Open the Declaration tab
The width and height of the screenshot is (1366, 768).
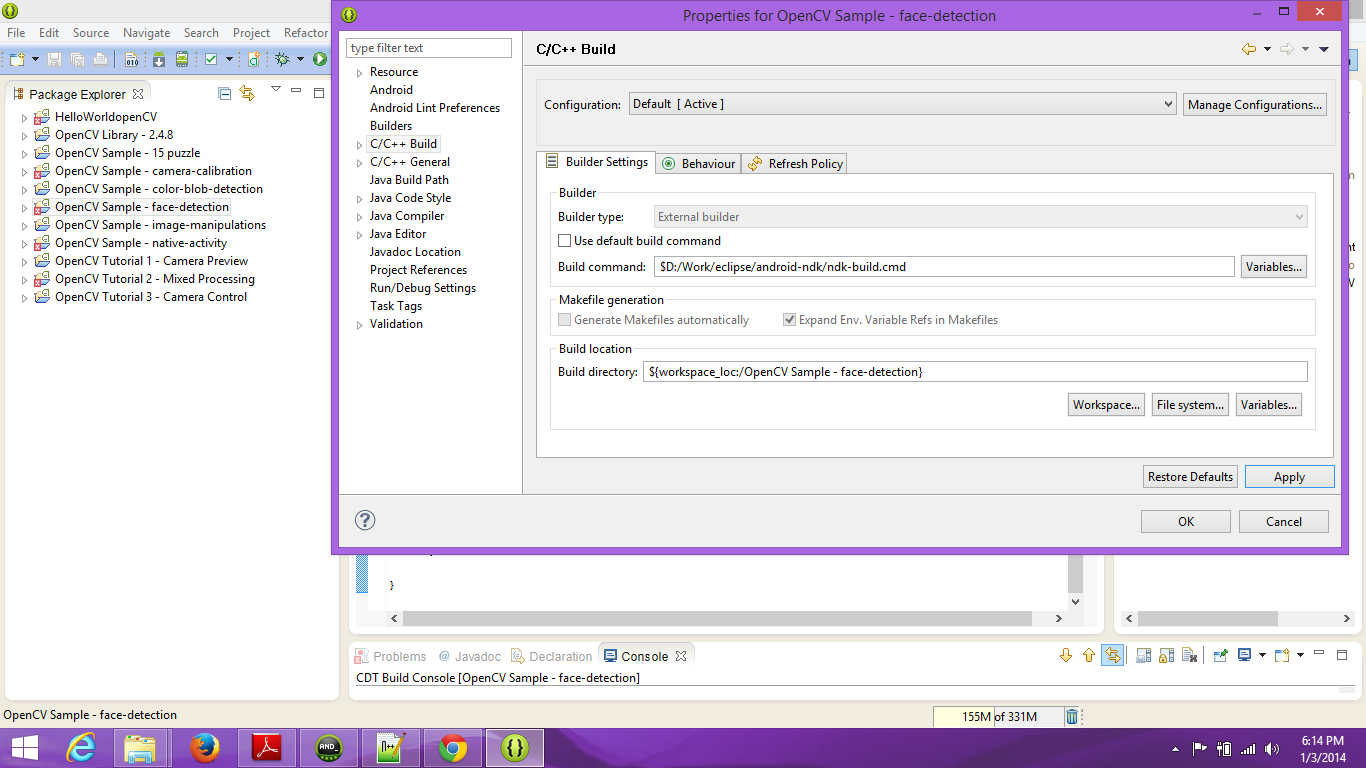[x=551, y=657]
